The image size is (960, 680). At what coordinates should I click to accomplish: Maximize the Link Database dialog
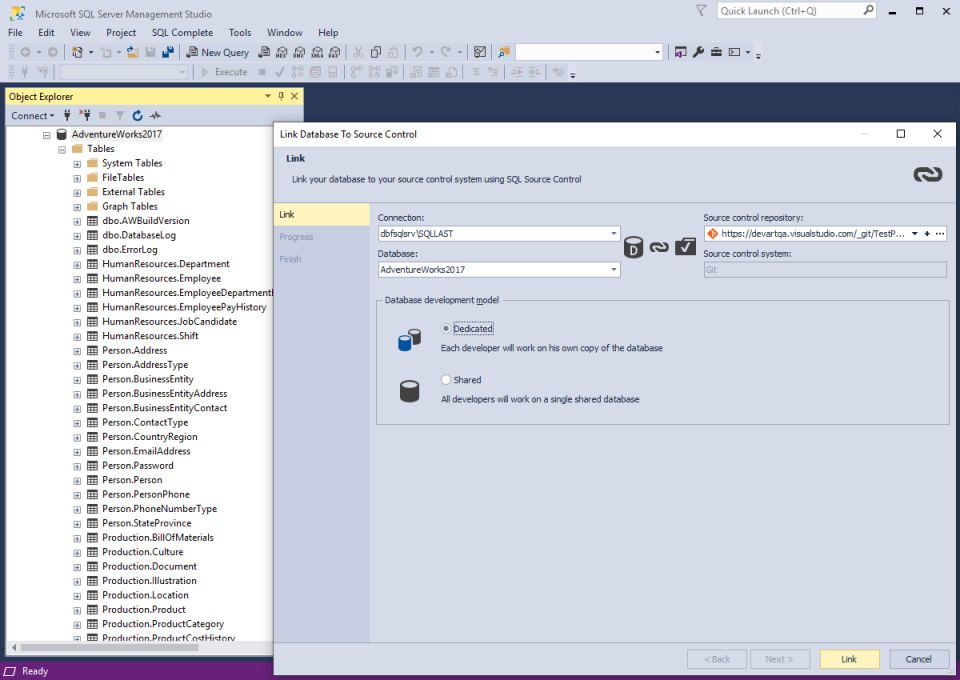[901, 134]
